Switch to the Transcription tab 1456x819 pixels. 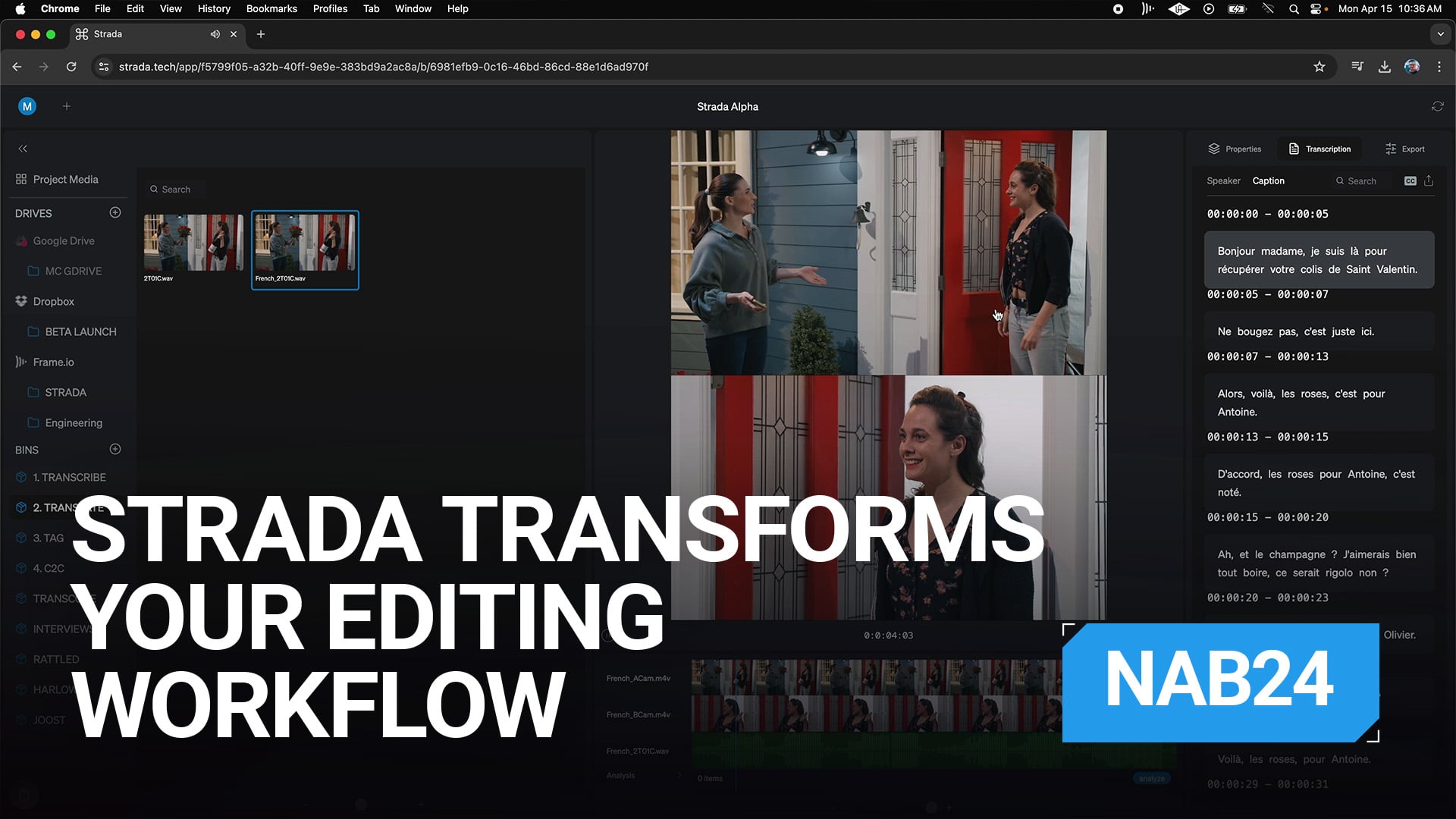tap(1319, 149)
